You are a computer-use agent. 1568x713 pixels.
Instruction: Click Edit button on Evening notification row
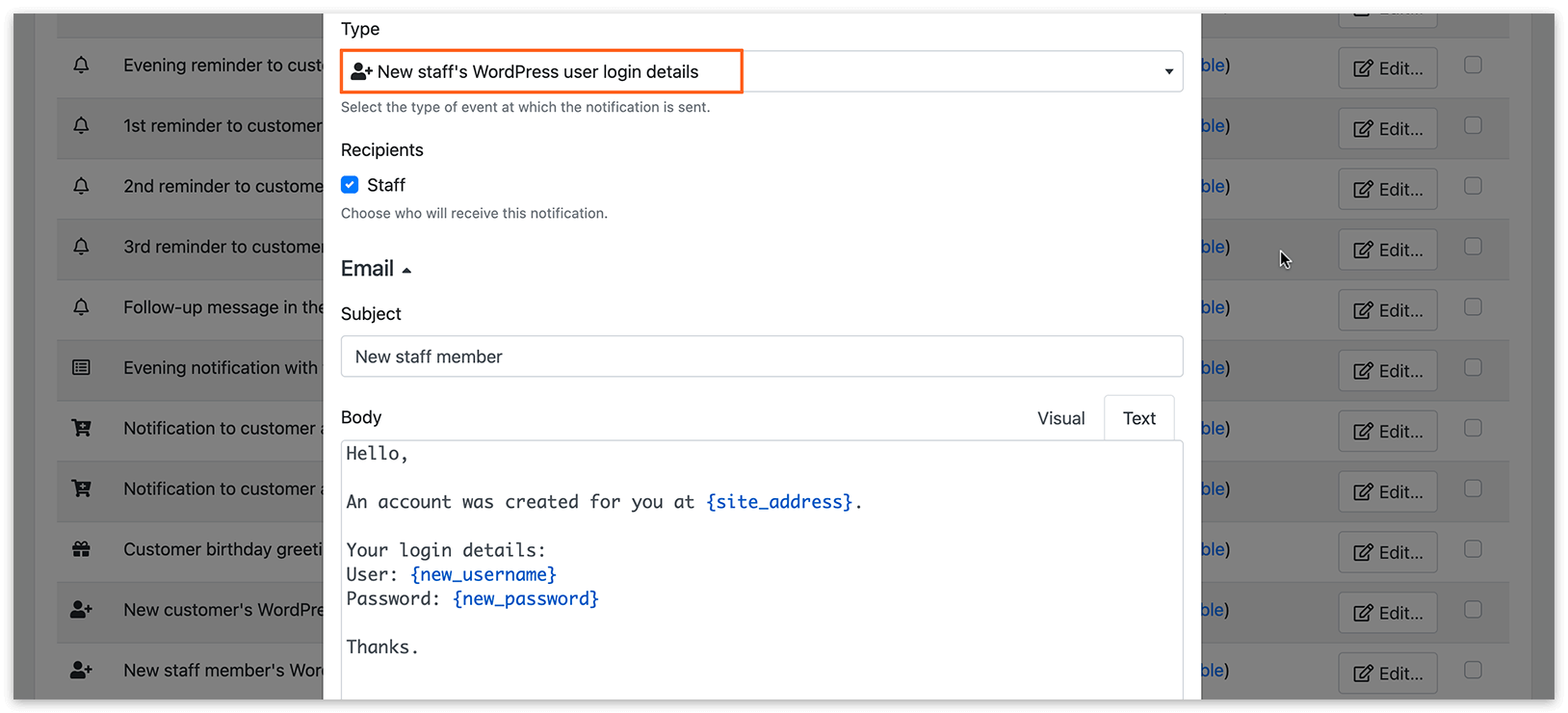pyautogui.click(x=1388, y=371)
